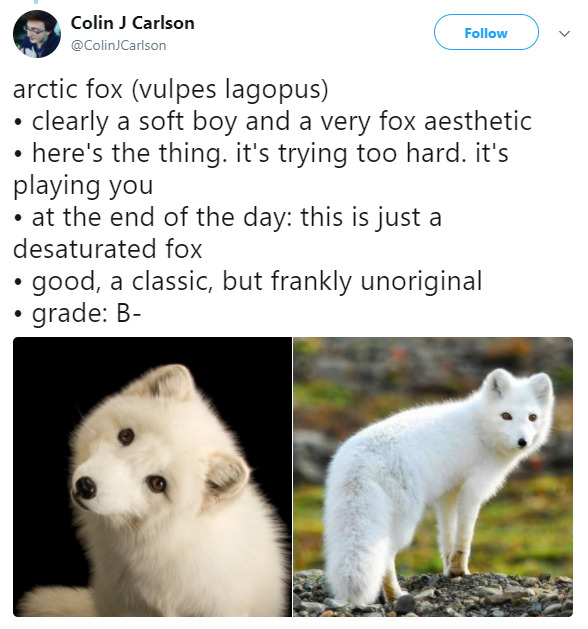Viewport: 588px width, 629px height.
Task: Select the 'at the end of the day' line
Action: [228, 217]
